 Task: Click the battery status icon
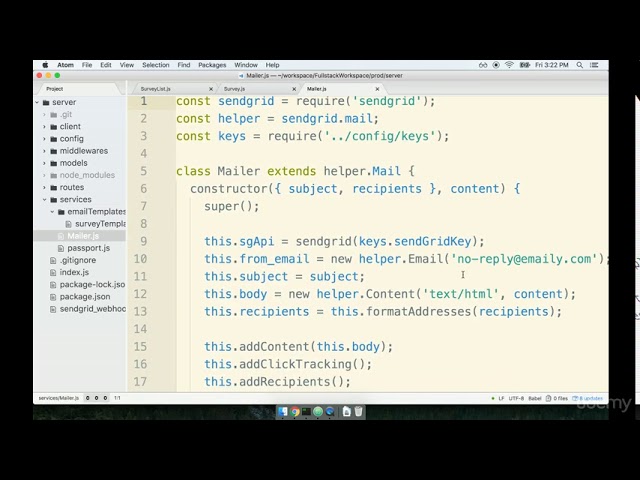524,65
